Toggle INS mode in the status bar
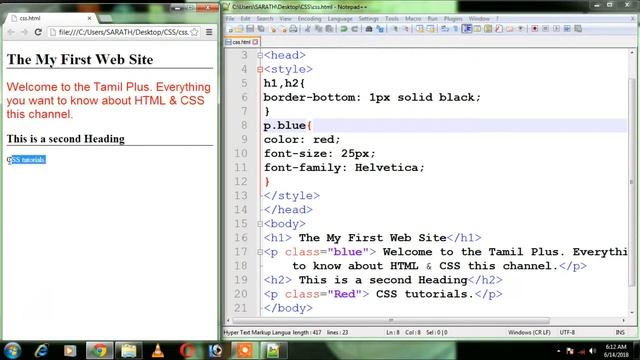The image size is (640, 360). (x=620, y=332)
